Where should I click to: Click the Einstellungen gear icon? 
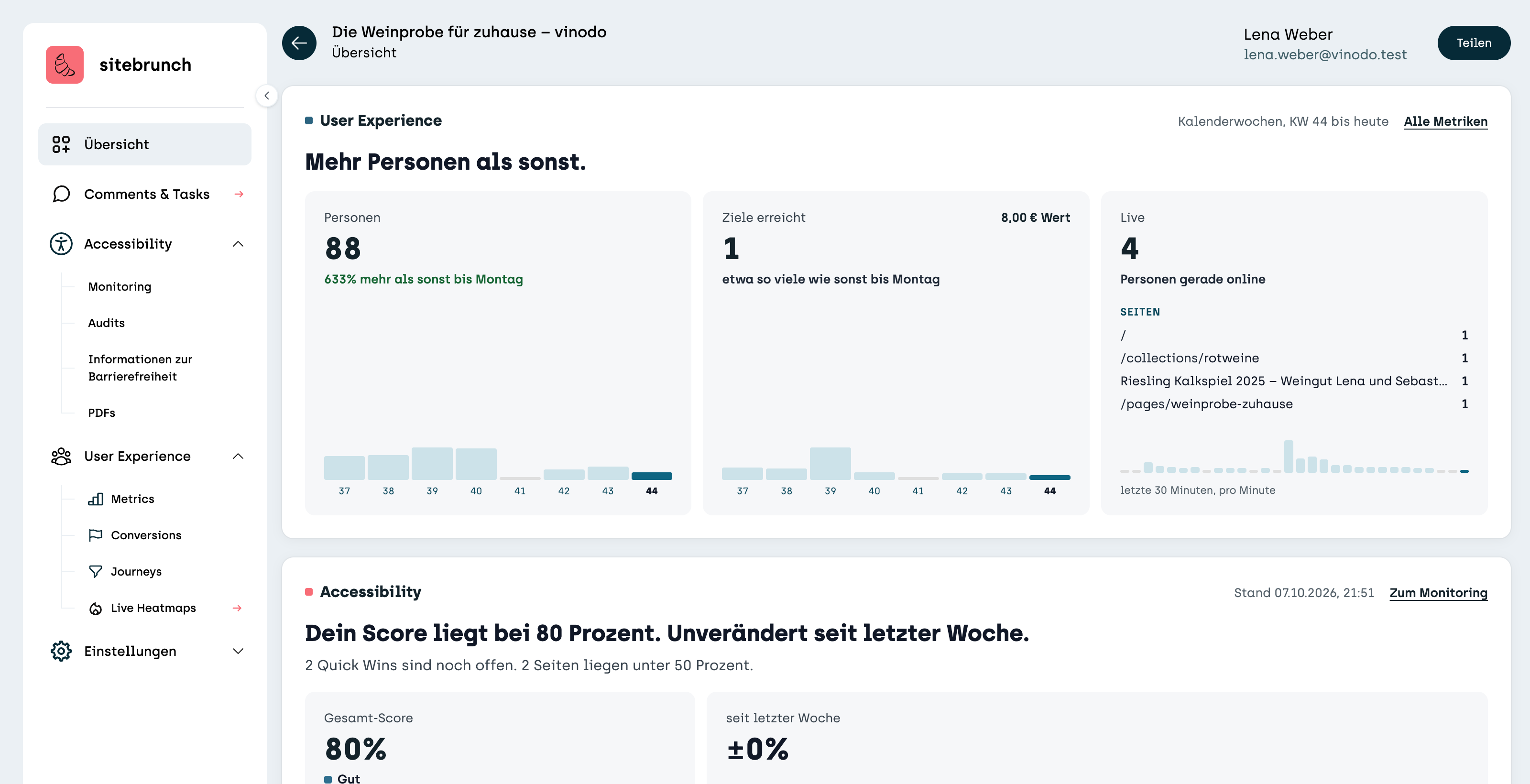61,651
